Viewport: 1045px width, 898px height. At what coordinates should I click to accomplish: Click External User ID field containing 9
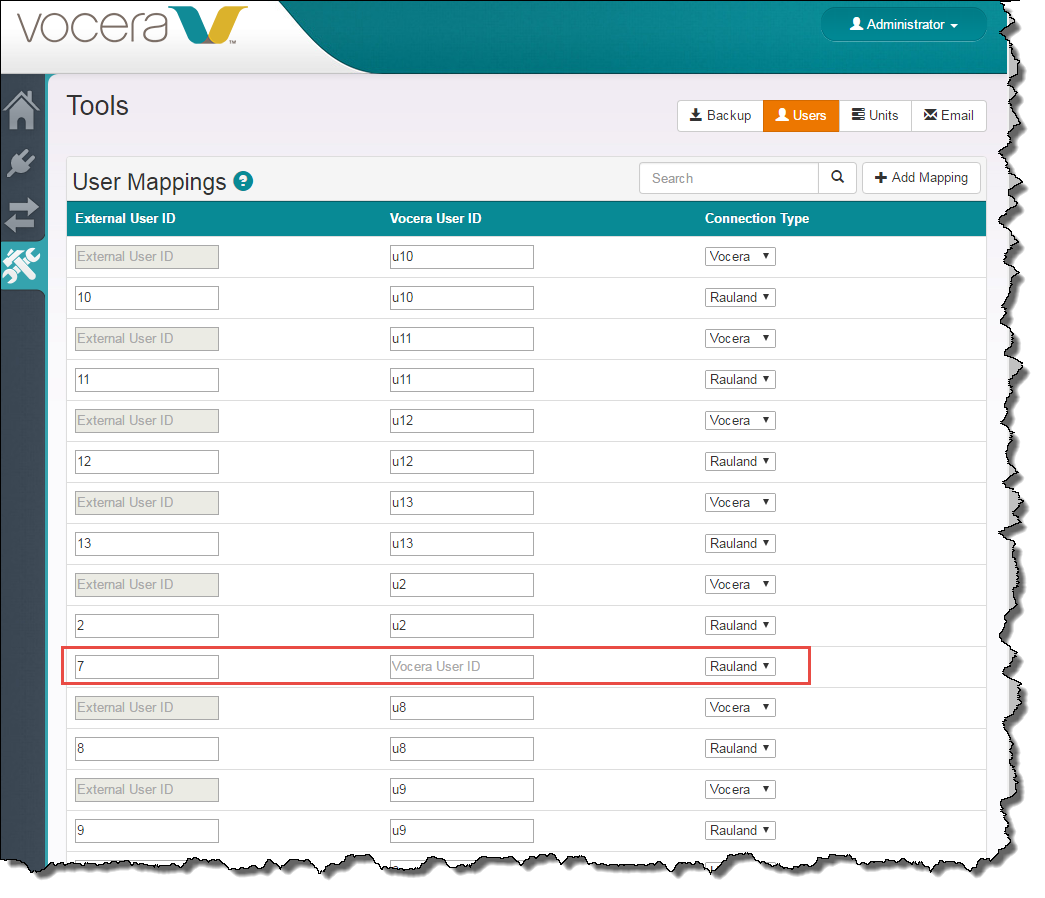[x=147, y=831]
